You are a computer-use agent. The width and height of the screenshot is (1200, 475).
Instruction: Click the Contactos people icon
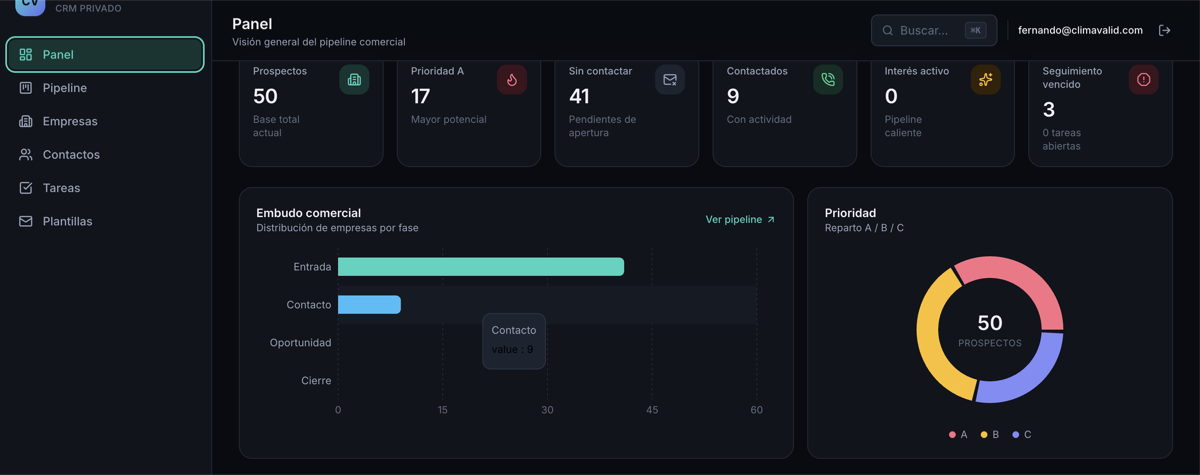26,155
